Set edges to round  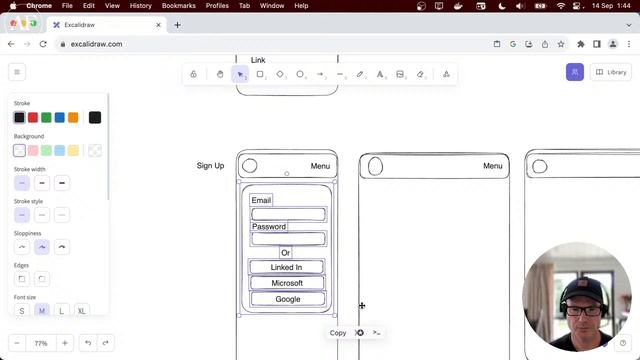tap(42, 279)
